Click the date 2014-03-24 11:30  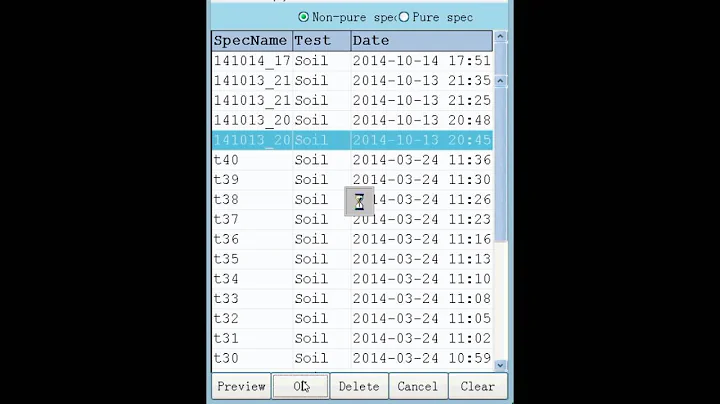pos(422,180)
